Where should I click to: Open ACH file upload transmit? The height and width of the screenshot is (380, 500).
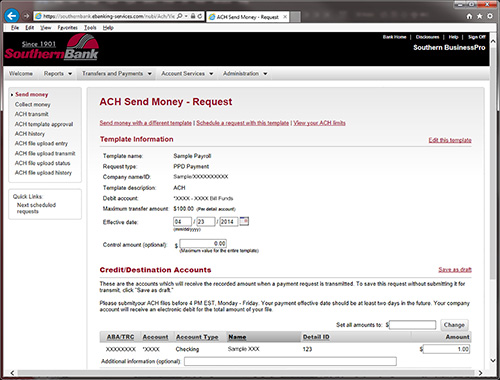[x=45, y=153]
